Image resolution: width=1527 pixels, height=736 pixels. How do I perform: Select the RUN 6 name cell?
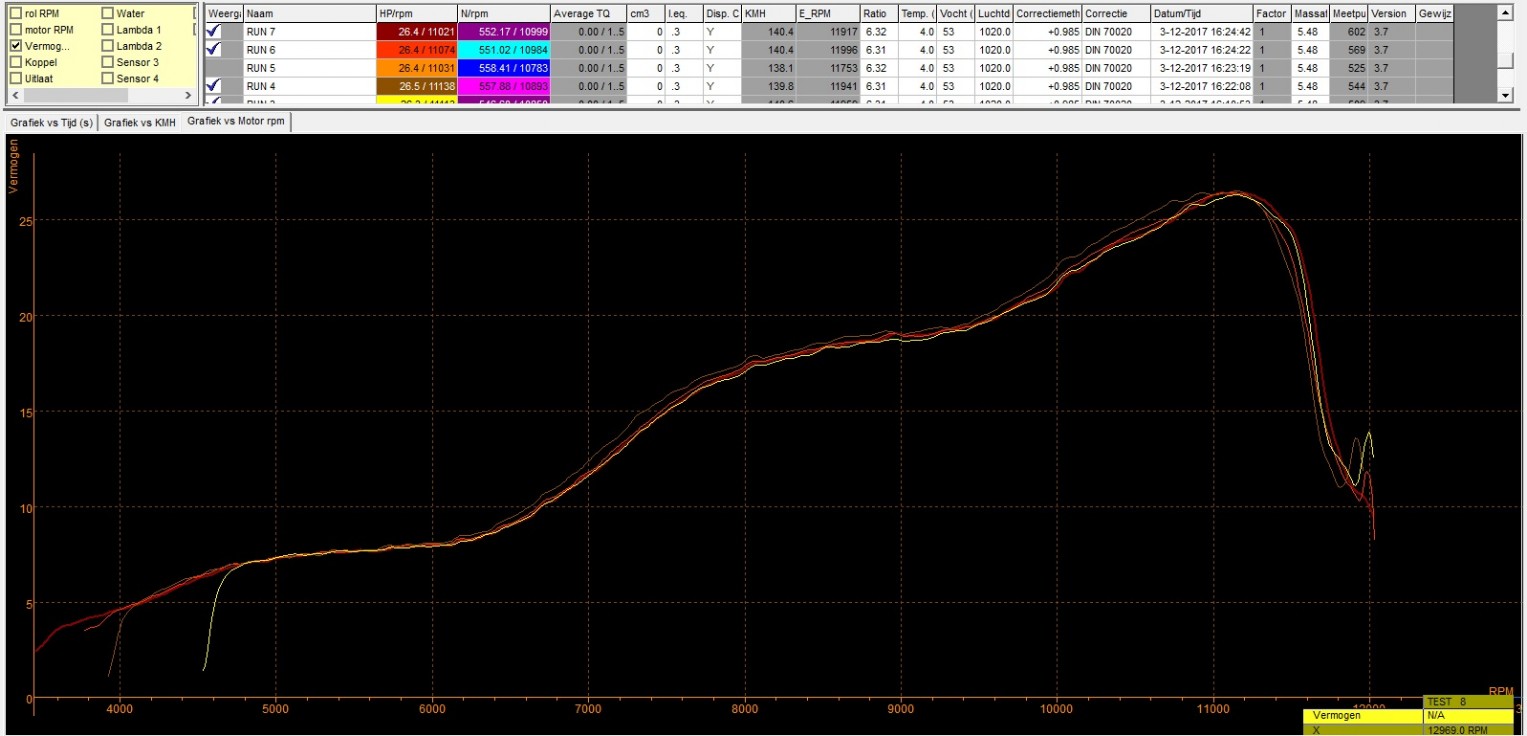coord(310,50)
